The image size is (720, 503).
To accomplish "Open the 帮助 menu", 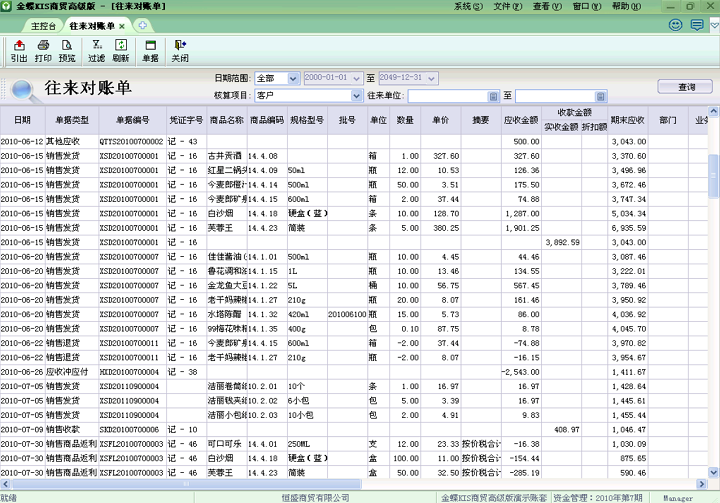I will (x=624, y=6).
